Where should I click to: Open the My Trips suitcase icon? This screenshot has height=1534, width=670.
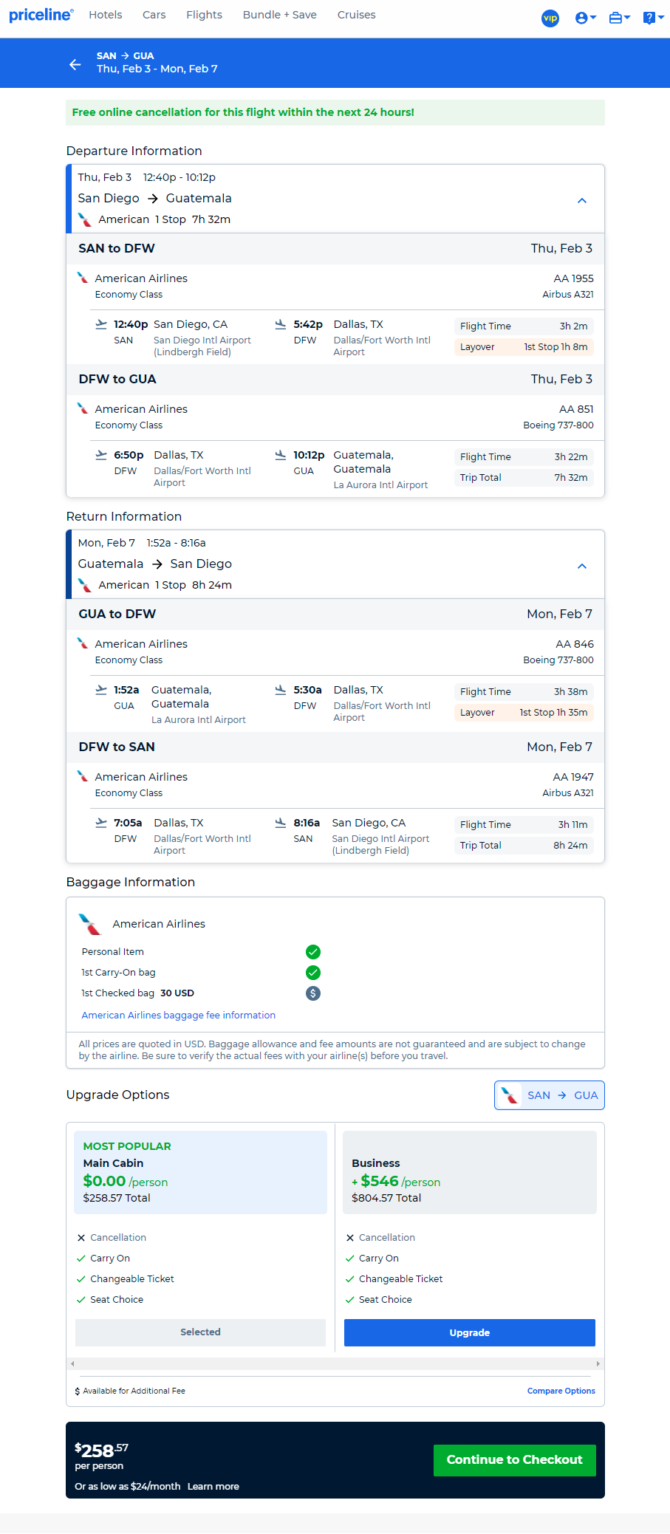click(x=619, y=18)
